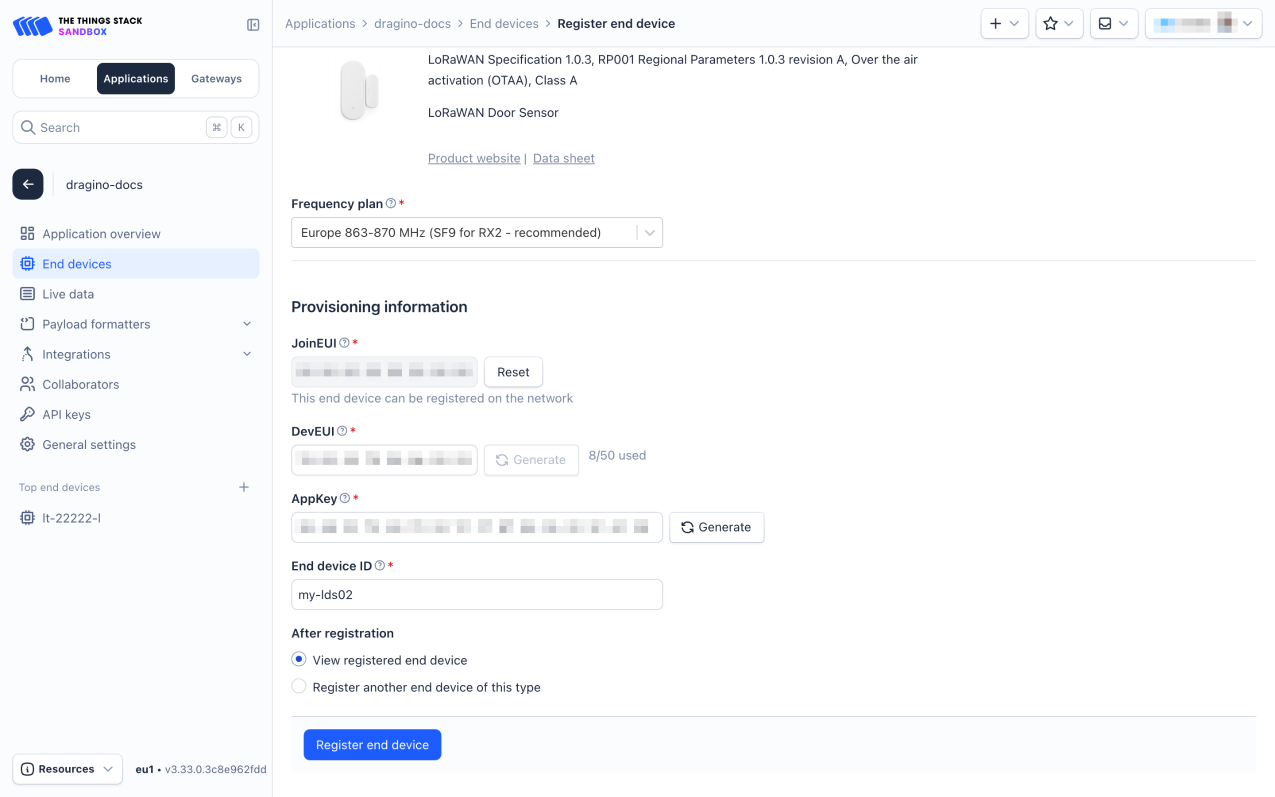Switch to the Home tab

pyautogui.click(x=55, y=78)
